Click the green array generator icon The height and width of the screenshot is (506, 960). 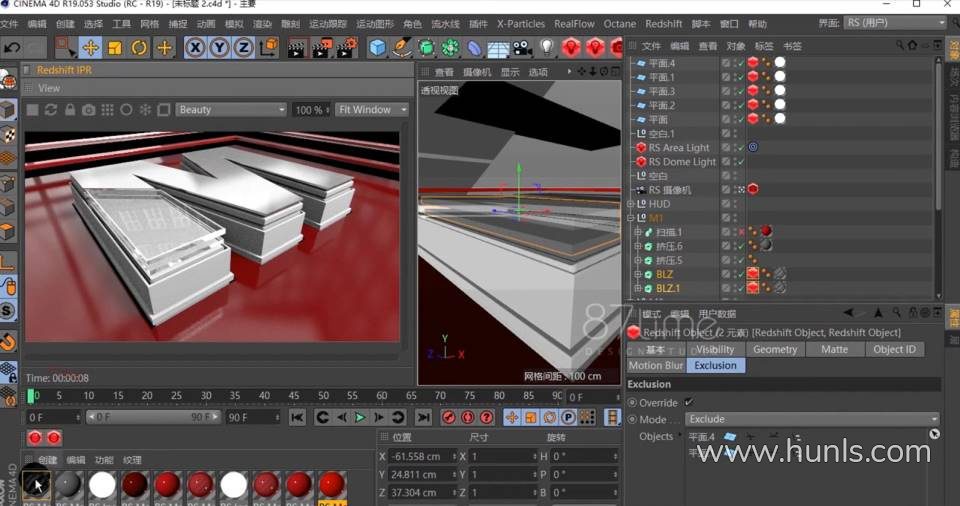[451, 48]
